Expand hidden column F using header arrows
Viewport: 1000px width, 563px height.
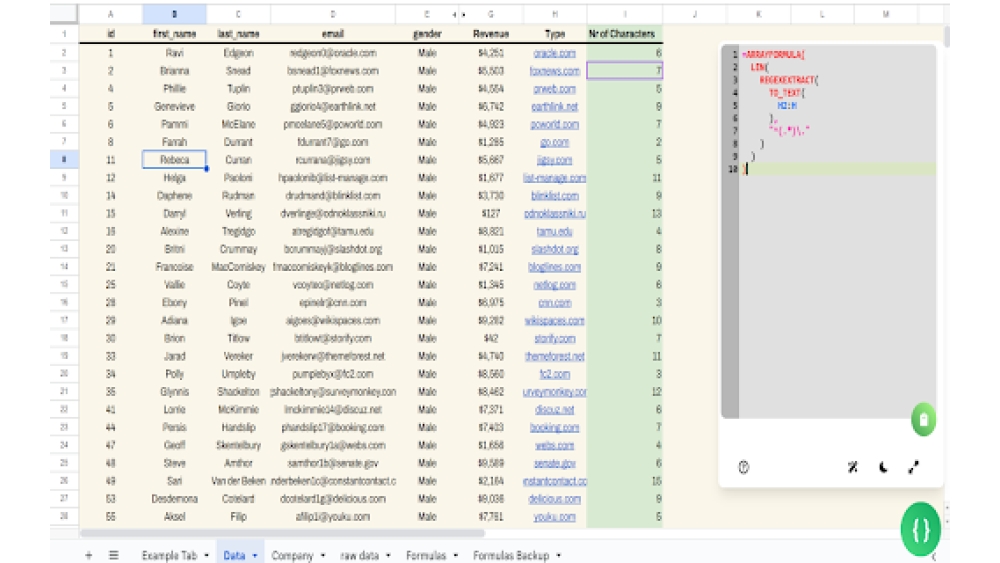click(x=458, y=15)
